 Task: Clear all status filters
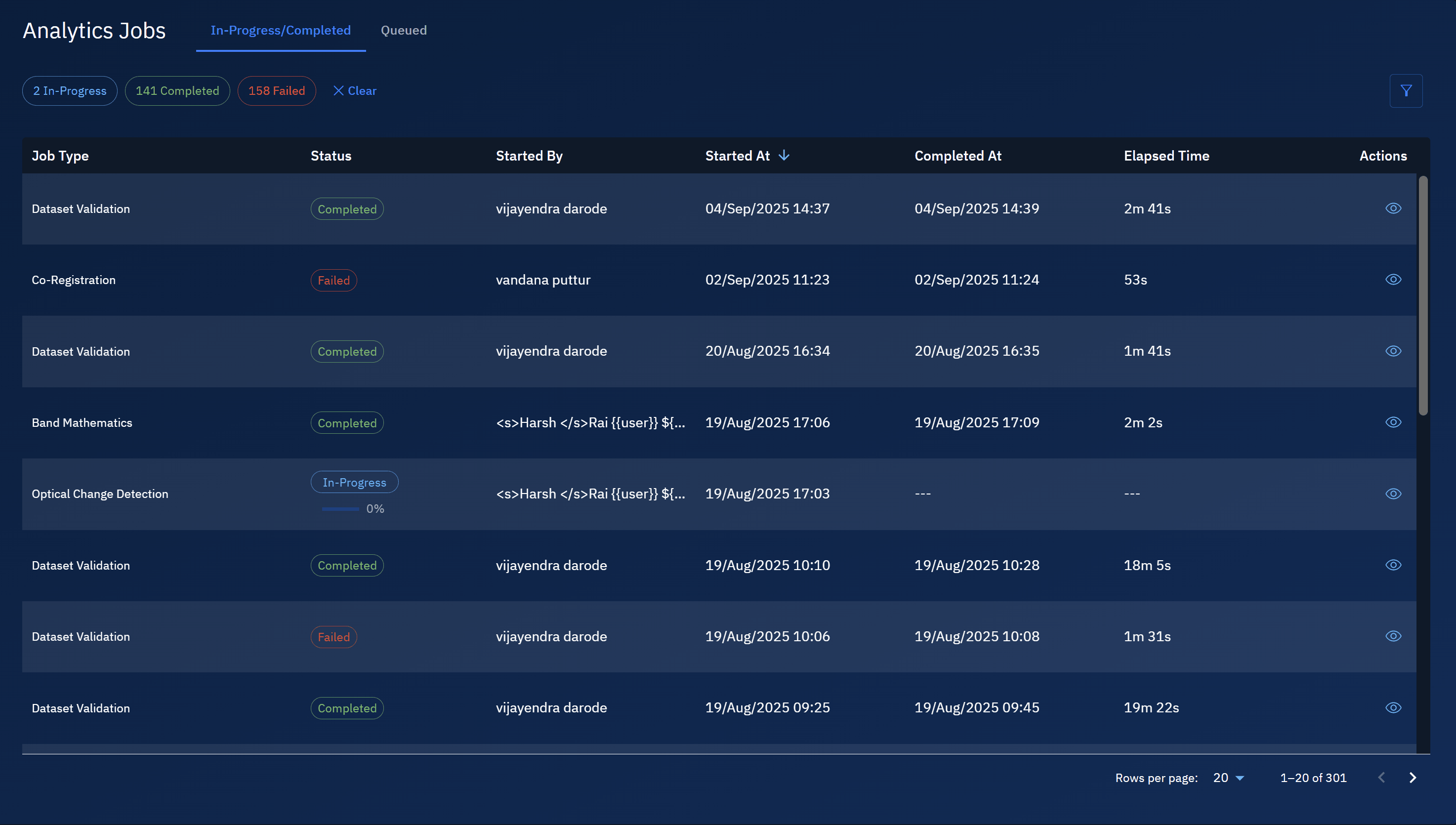pyautogui.click(x=355, y=91)
